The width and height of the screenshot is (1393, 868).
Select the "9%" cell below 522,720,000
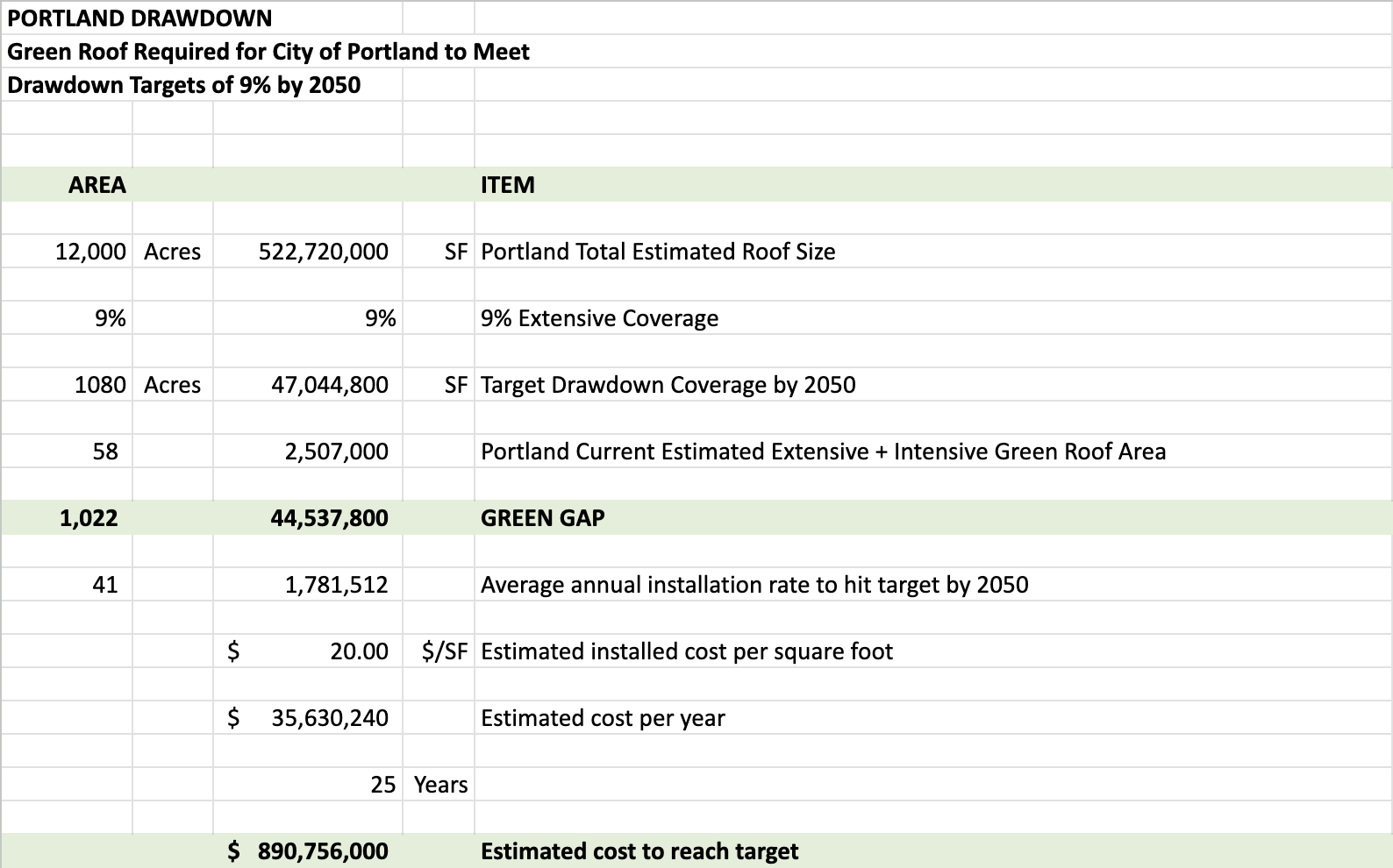pyautogui.click(x=381, y=318)
